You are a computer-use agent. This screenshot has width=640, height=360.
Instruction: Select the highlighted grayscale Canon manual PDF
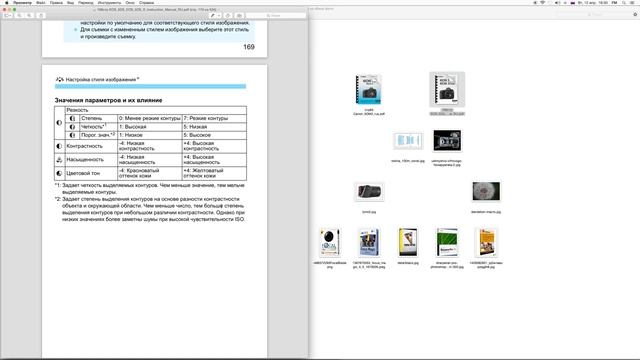click(447, 89)
